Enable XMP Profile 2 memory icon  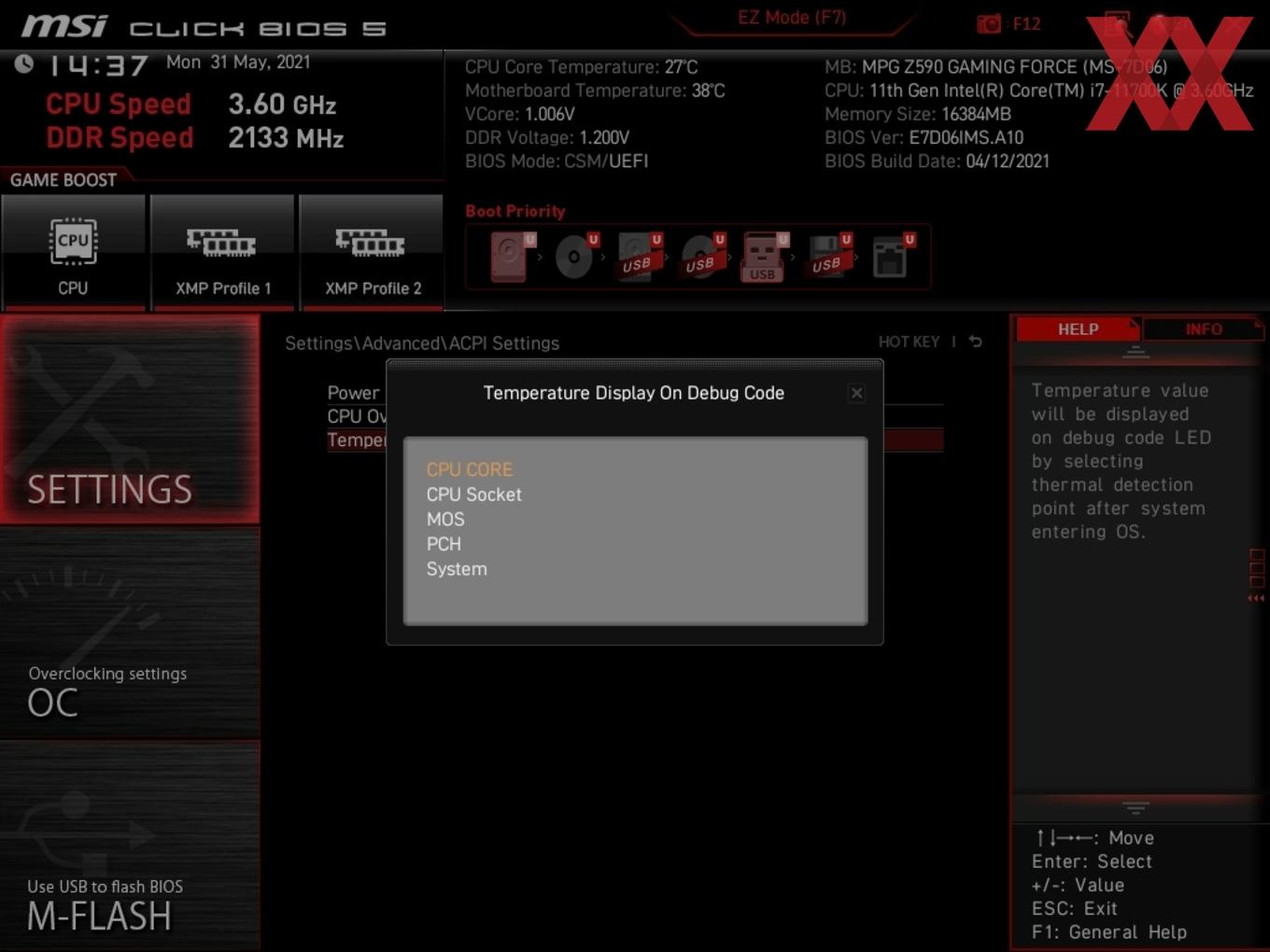click(x=372, y=252)
